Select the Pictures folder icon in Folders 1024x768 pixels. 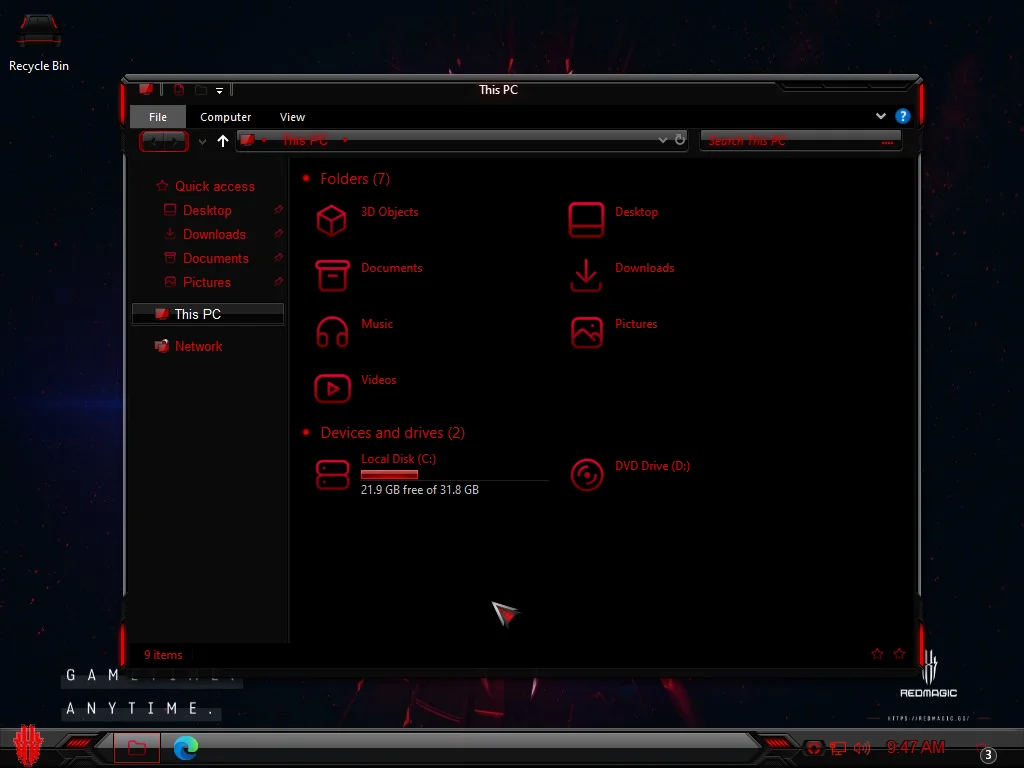(x=586, y=332)
